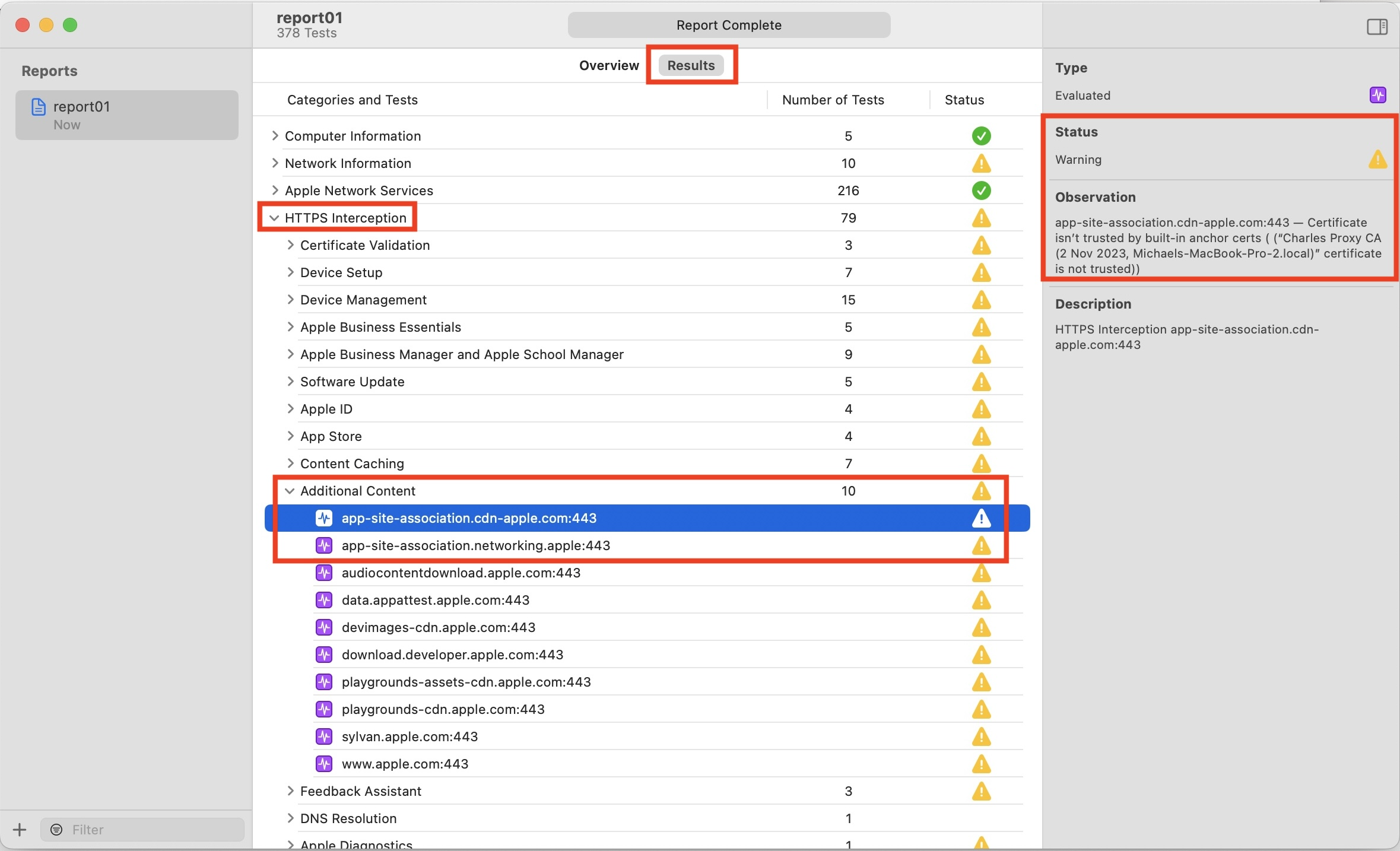The height and width of the screenshot is (851, 1400).
Task: Collapse the HTTPS Interception category
Action: tap(274, 218)
